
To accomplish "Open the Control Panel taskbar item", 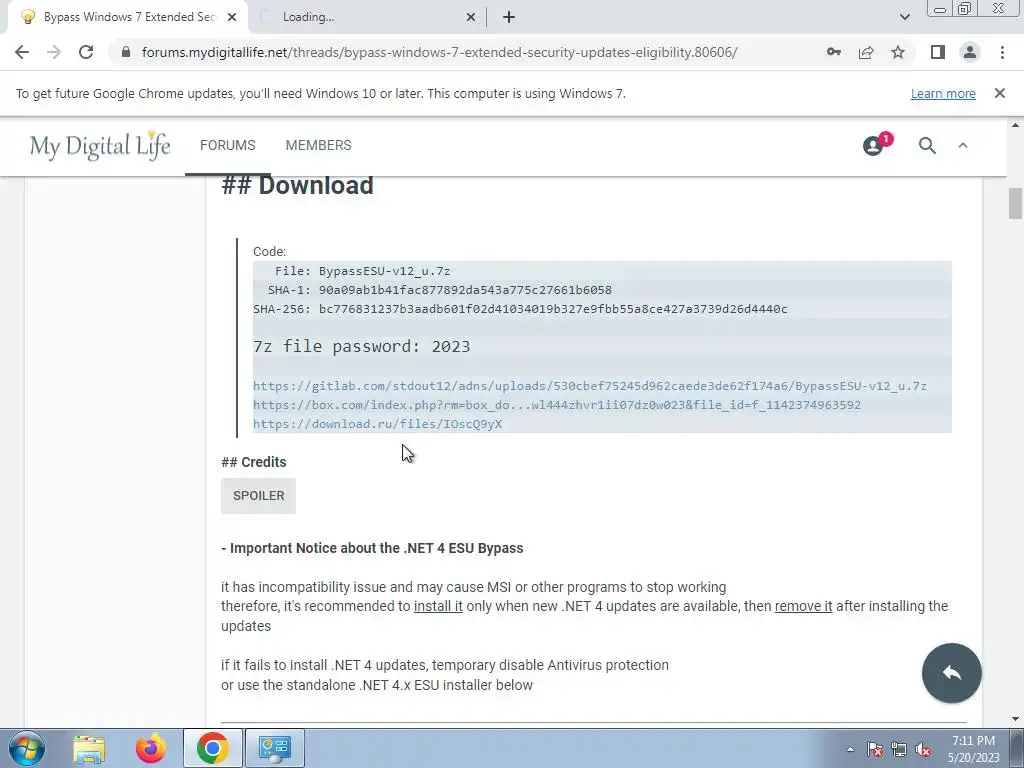I will [274, 748].
